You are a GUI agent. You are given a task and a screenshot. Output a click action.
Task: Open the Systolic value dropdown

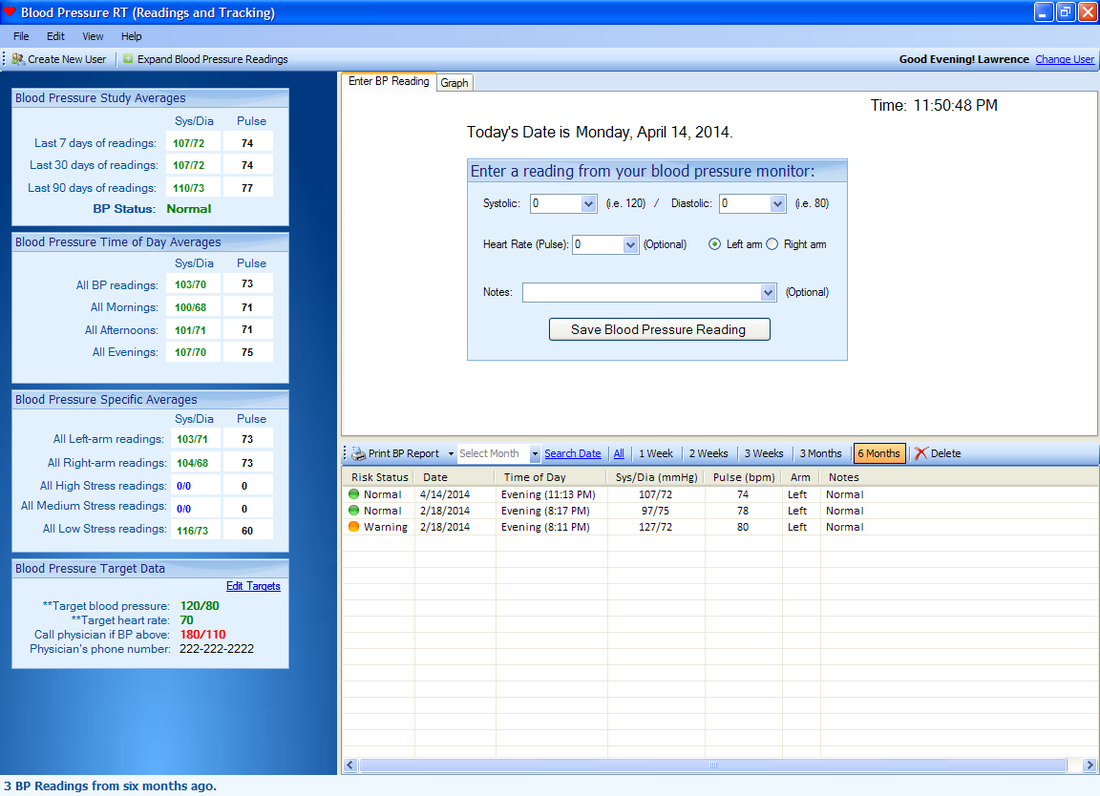(588, 204)
